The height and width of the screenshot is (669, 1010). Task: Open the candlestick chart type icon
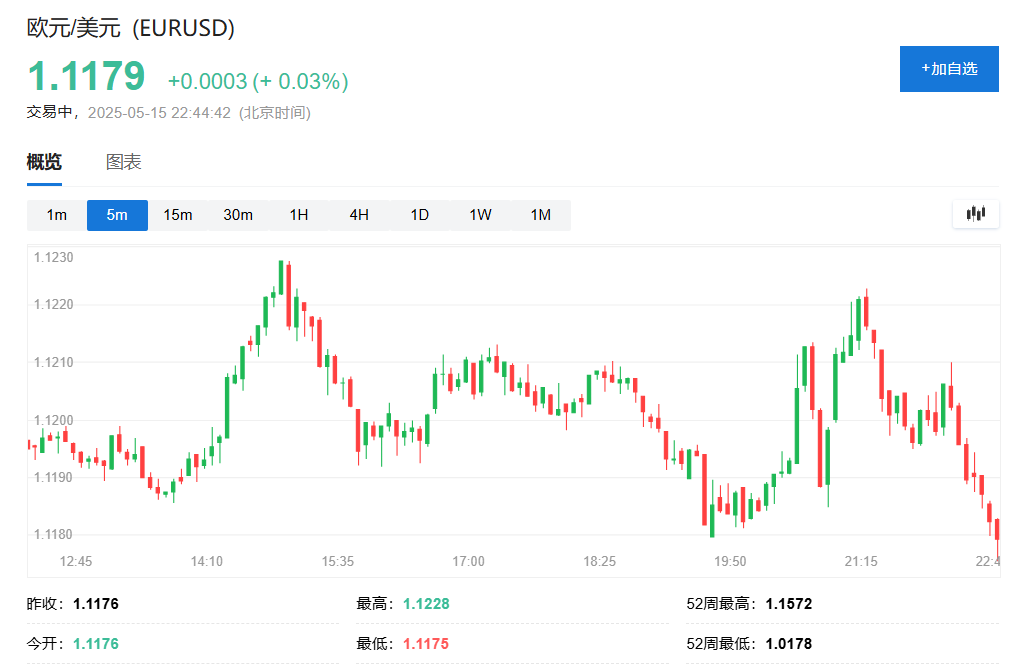976,214
